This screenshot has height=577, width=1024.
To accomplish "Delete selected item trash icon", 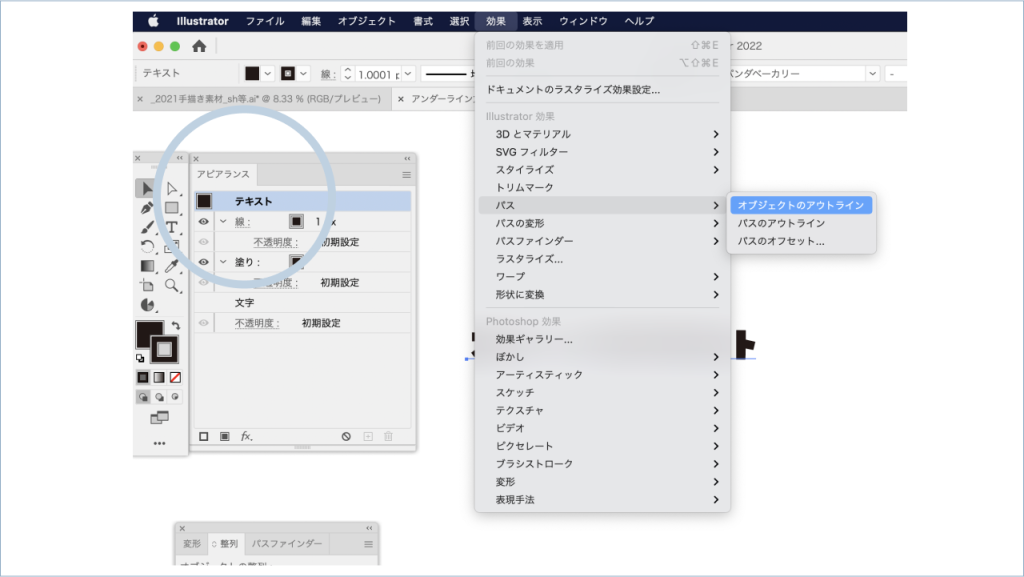I will (x=388, y=436).
